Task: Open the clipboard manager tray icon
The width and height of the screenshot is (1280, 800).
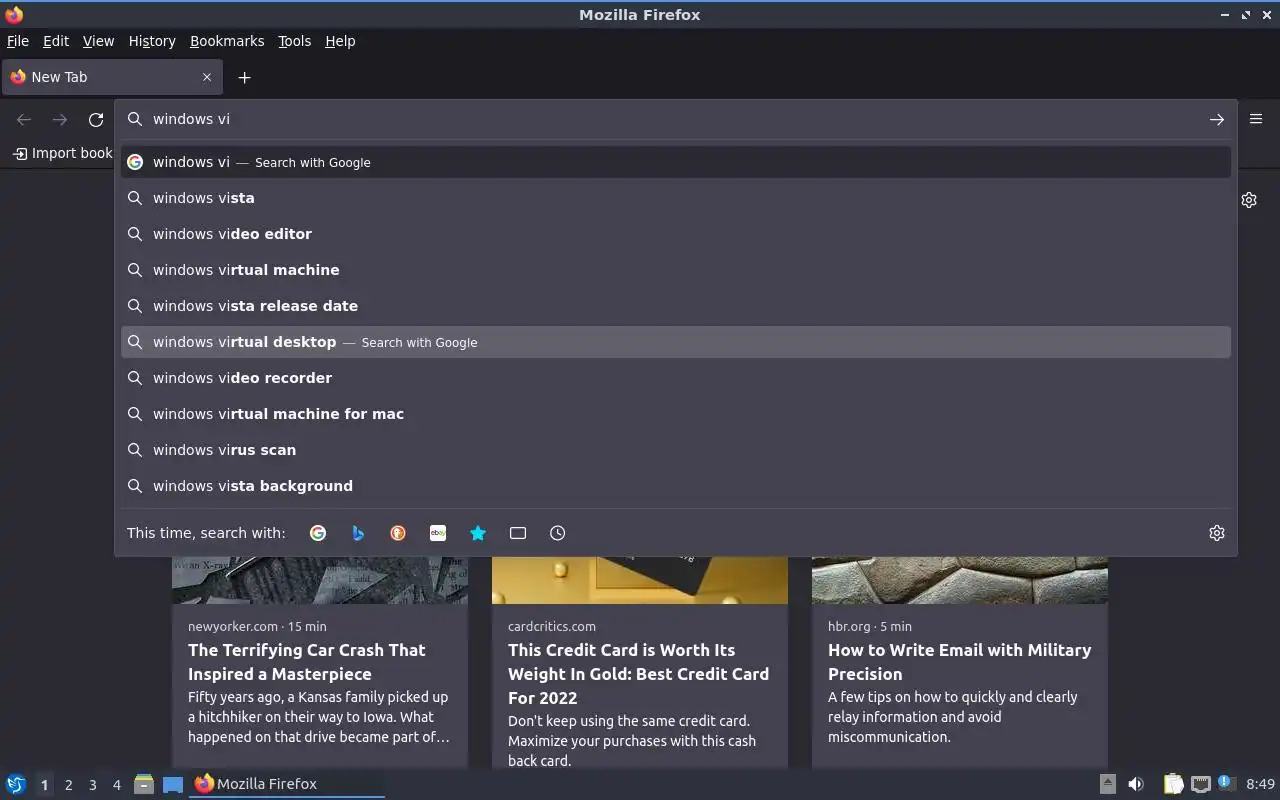Action: point(1173,784)
